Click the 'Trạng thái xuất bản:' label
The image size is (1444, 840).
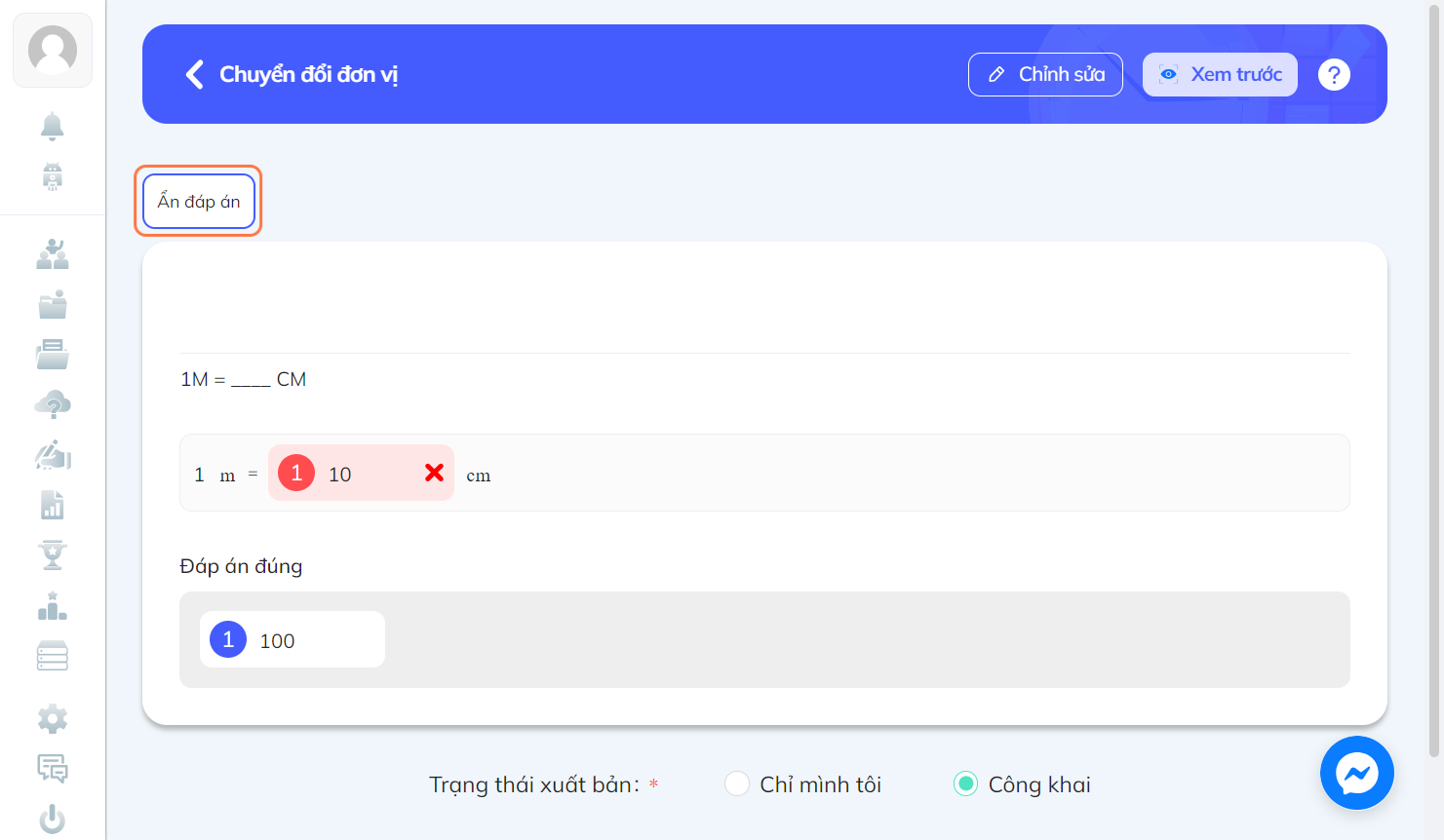(534, 784)
